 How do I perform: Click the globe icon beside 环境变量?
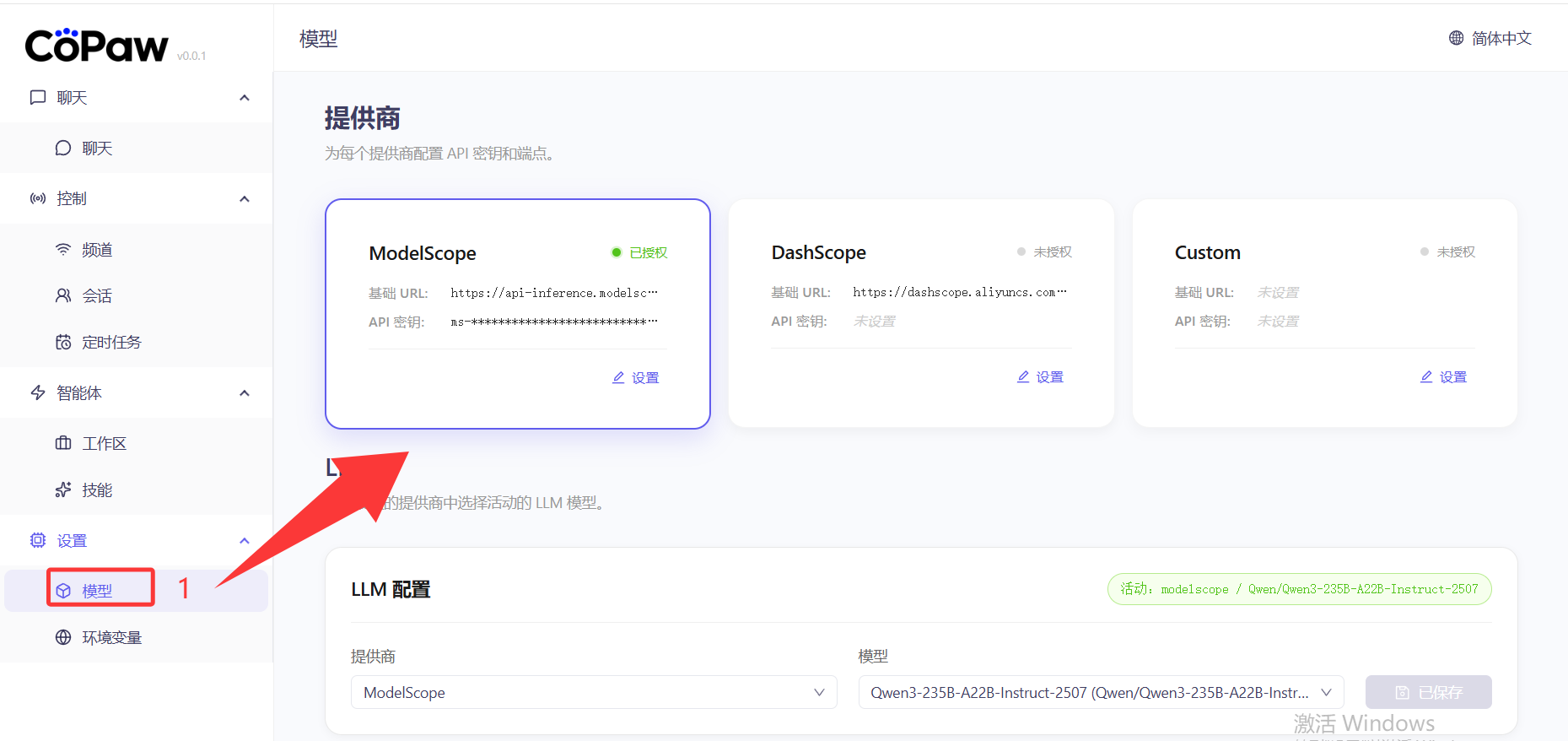[63, 637]
